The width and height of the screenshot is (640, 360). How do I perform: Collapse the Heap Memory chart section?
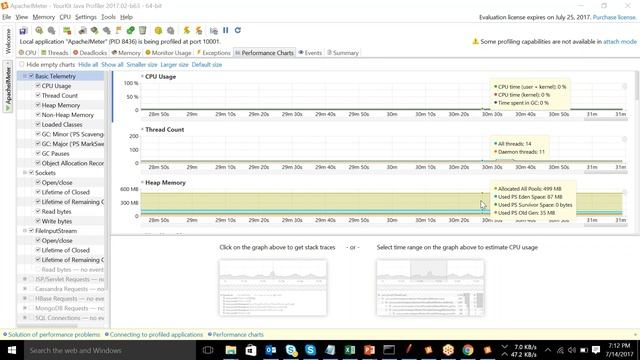tap(142, 182)
